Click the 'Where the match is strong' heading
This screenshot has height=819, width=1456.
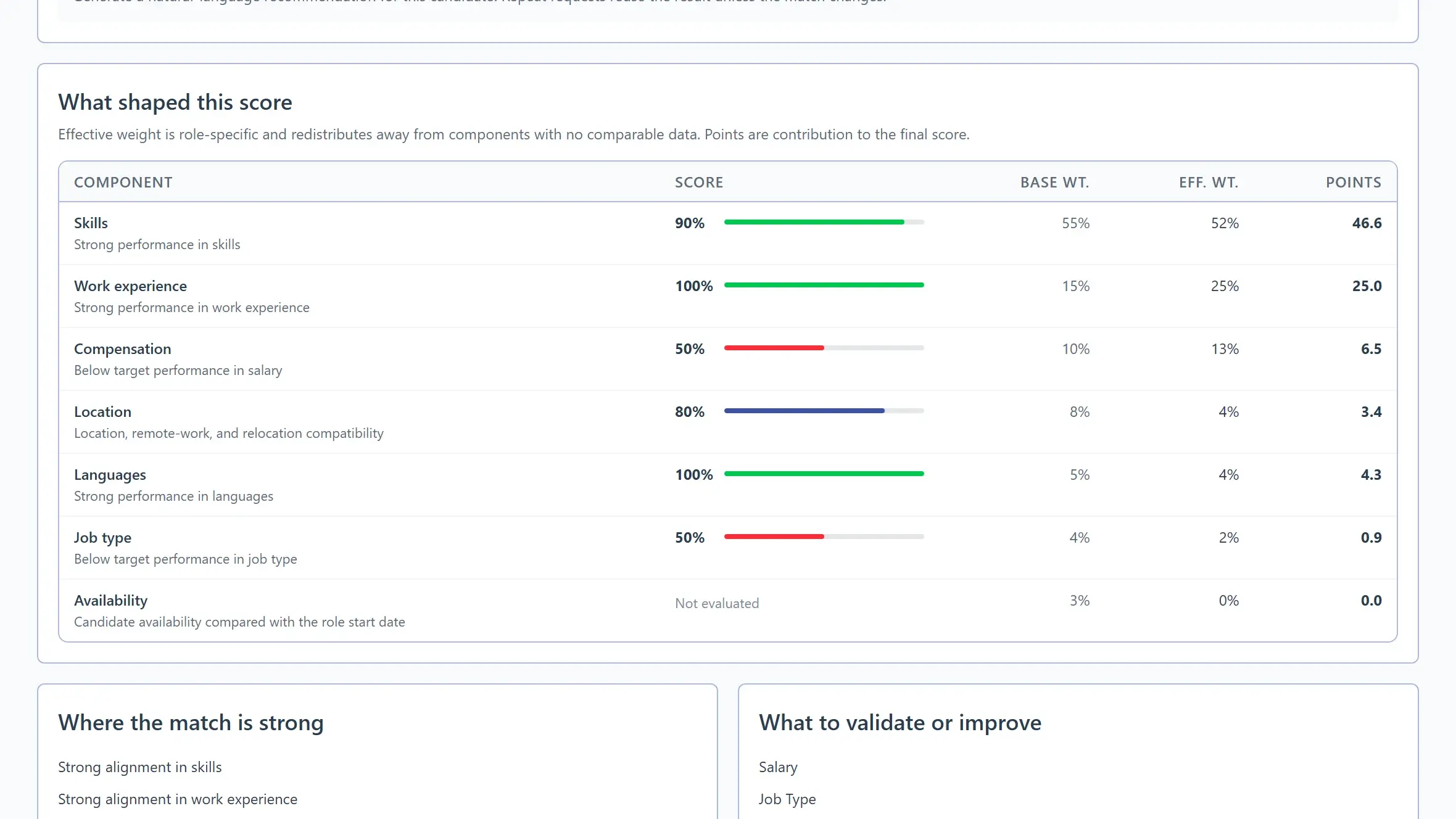tap(191, 723)
